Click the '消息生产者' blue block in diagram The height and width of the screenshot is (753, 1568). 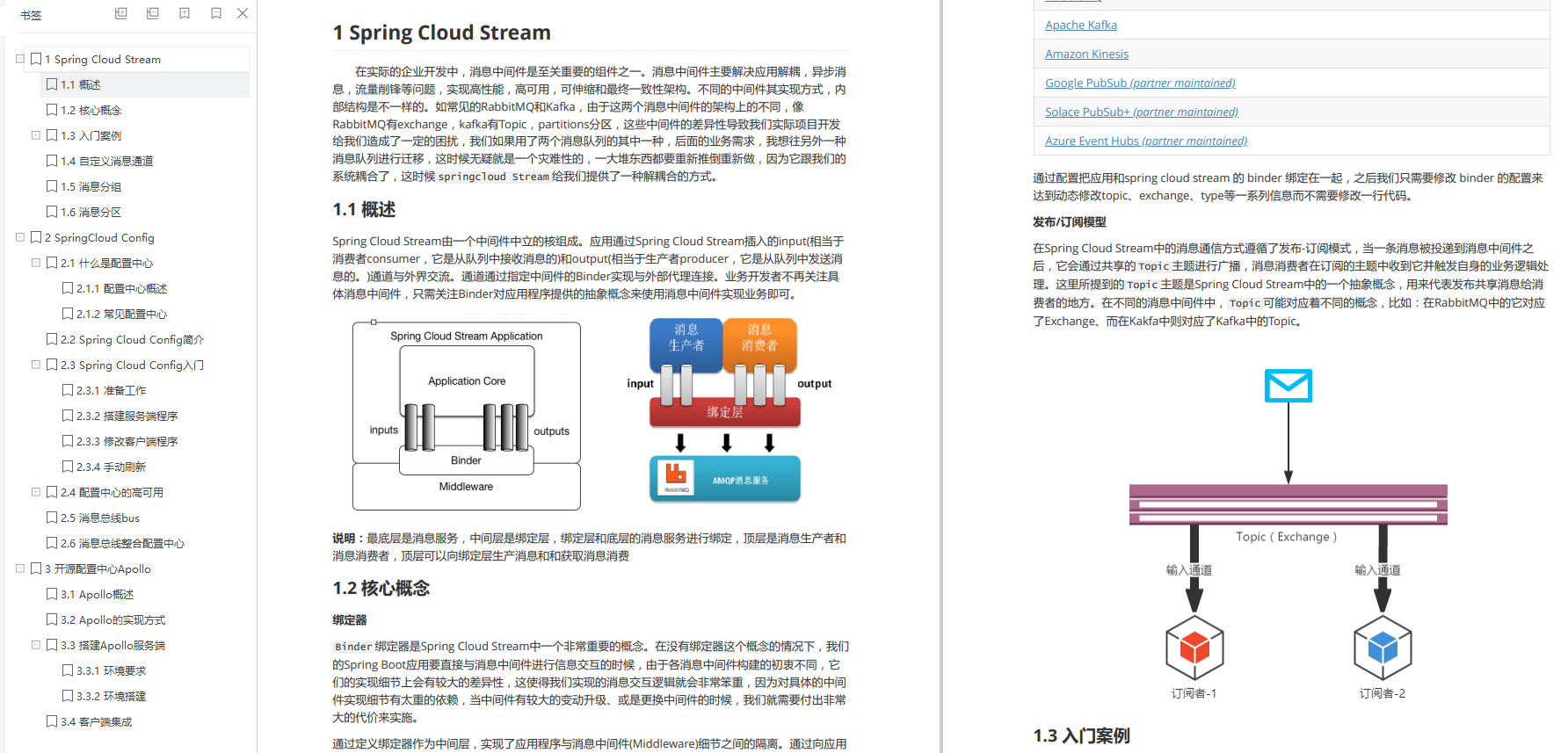[x=686, y=344]
